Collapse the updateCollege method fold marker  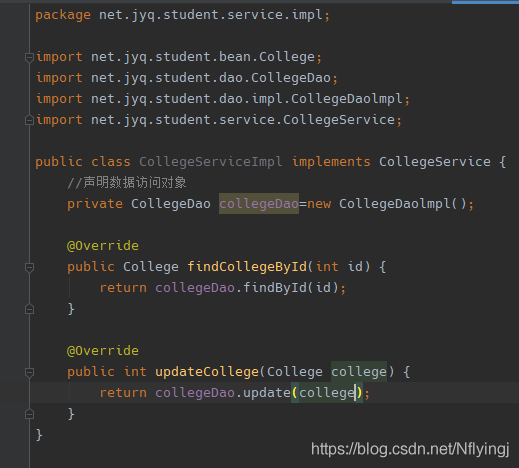coord(29,372)
